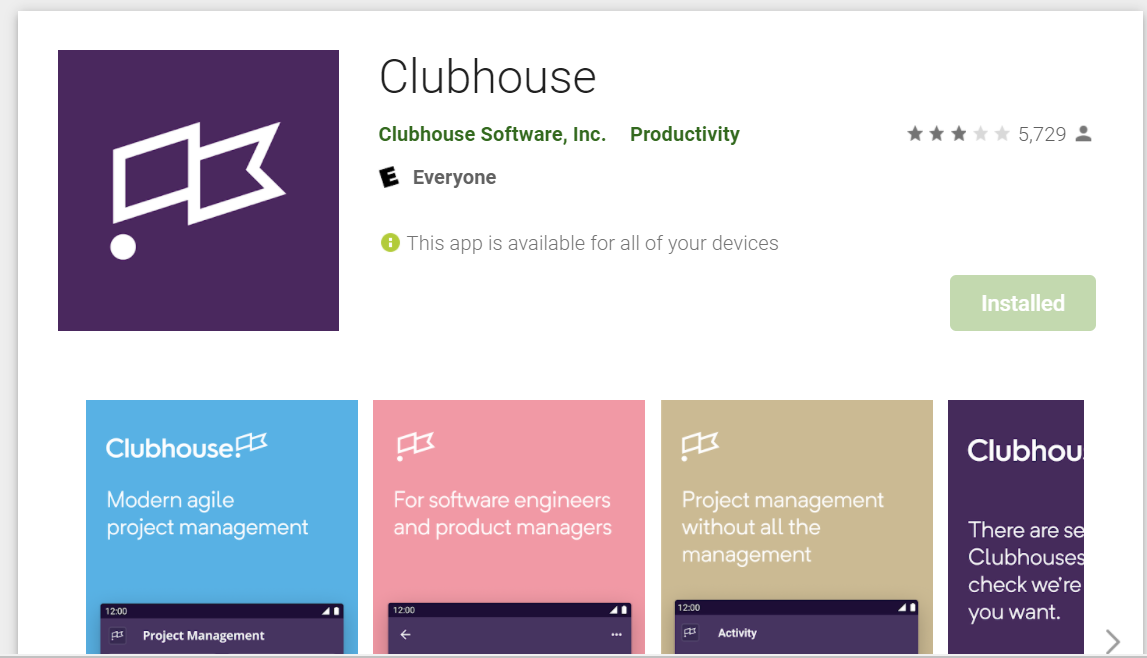Open the pink software engineers screenshot
The height and width of the screenshot is (658, 1147).
(x=509, y=526)
